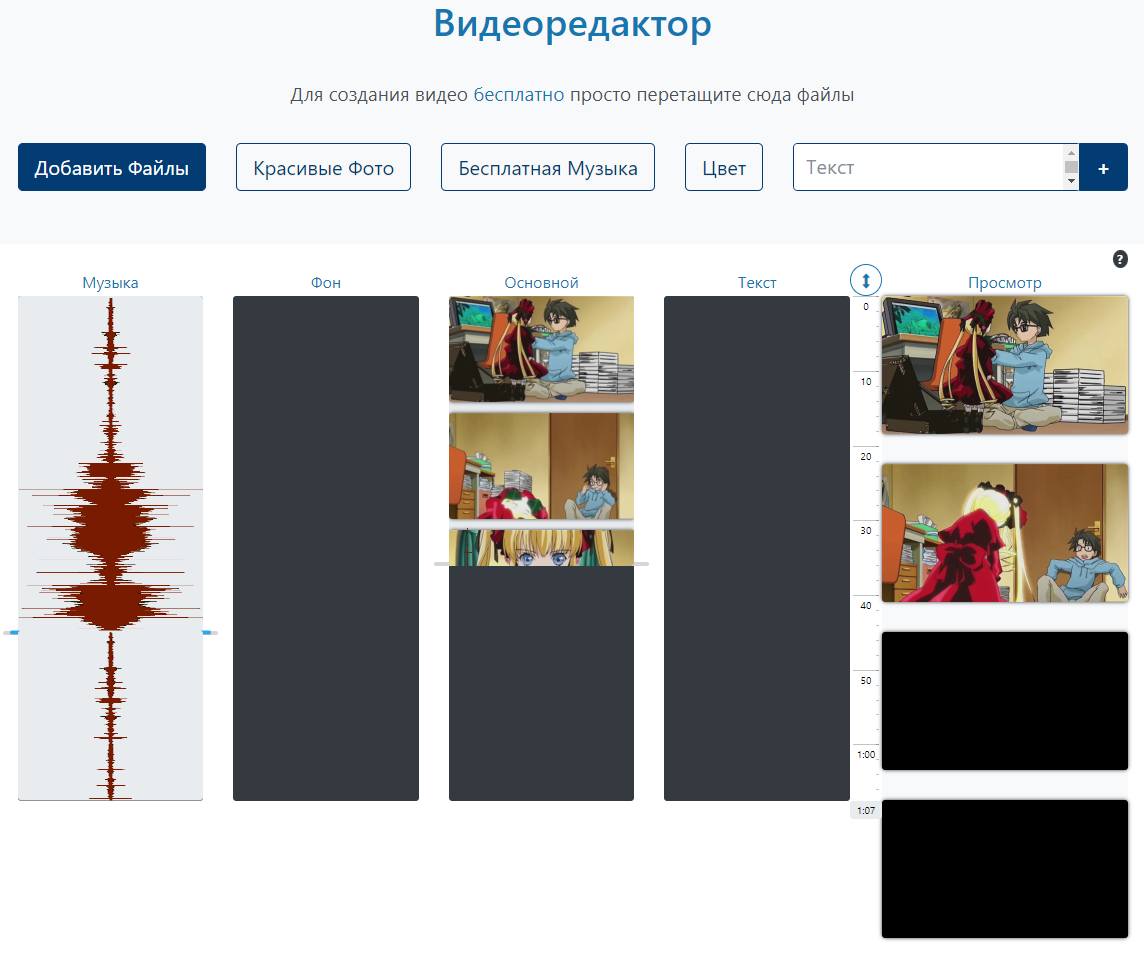
Task: Click the 1:07 end time marker
Action: pyautogui.click(x=865, y=810)
